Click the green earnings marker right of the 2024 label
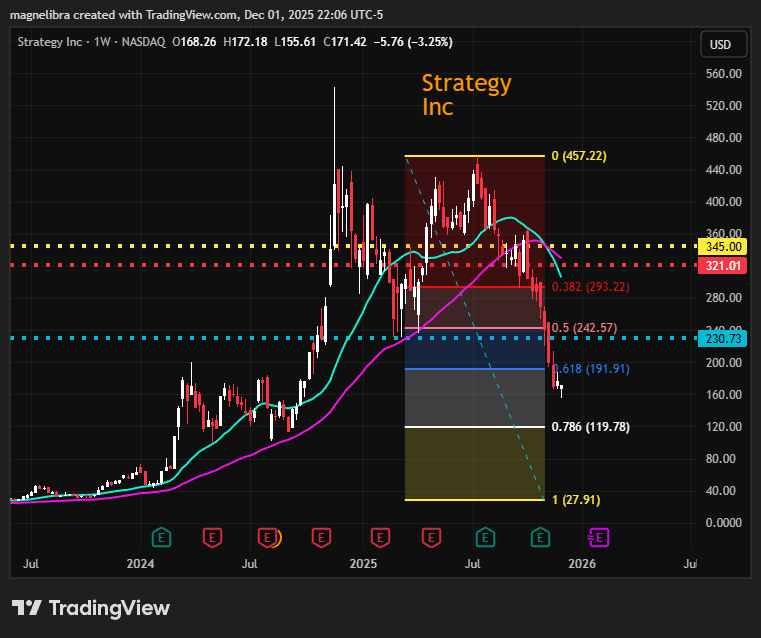The width and height of the screenshot is (761, 638). (162, 538)
